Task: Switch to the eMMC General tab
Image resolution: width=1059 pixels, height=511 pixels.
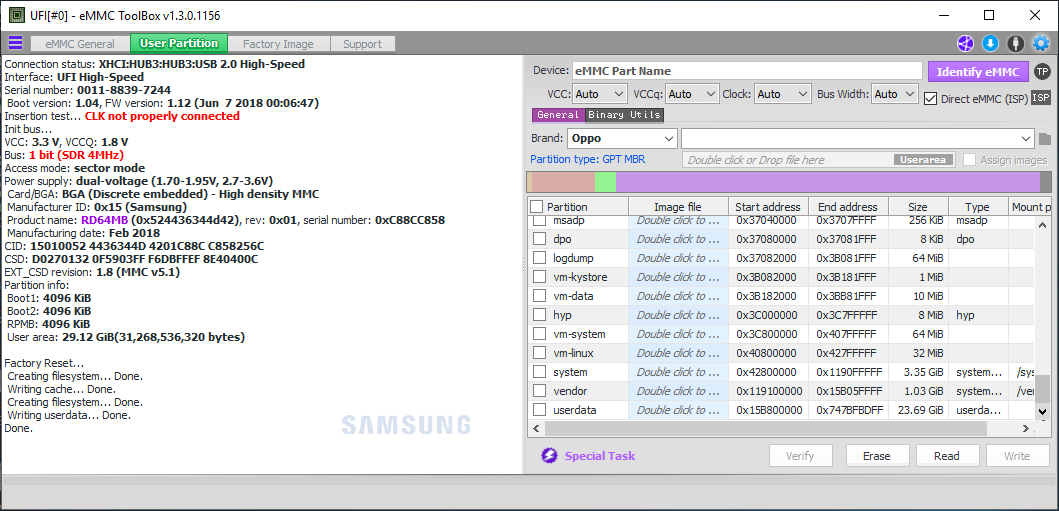Action: pyautogui.click(x=80, y=44)
